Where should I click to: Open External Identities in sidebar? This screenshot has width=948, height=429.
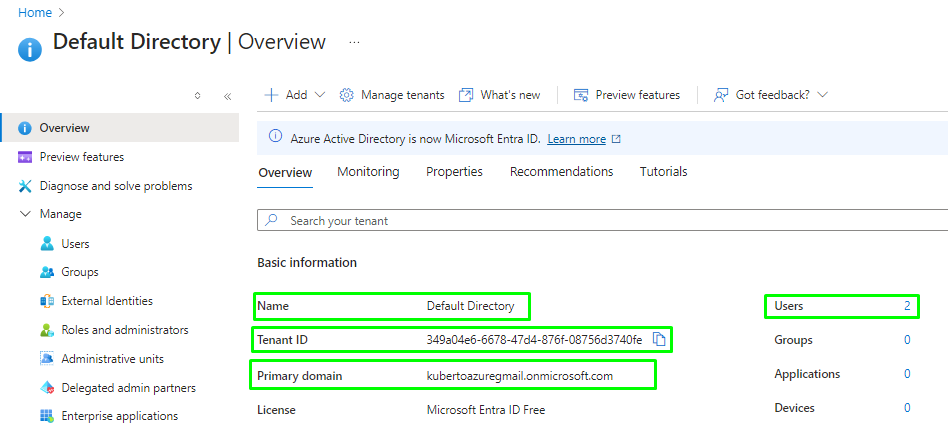click(107, 301)
